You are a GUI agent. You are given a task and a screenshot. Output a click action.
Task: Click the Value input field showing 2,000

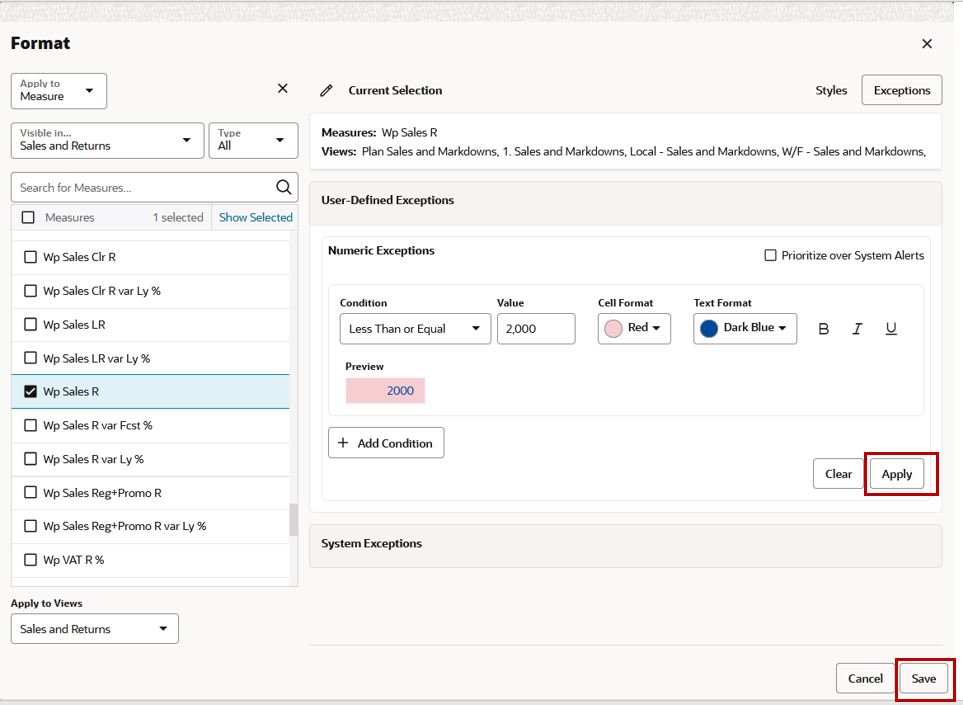[x=536, y=329]
